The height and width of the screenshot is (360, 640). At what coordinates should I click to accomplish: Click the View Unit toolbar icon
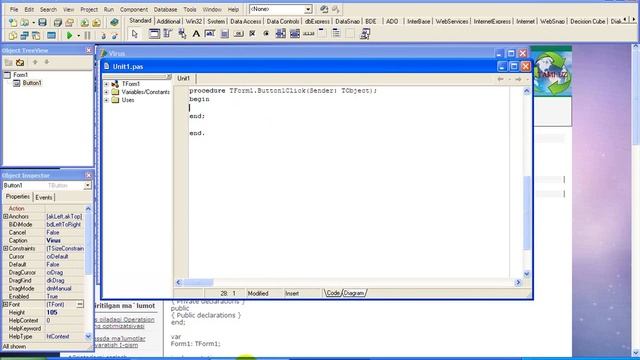pos(13,36)
